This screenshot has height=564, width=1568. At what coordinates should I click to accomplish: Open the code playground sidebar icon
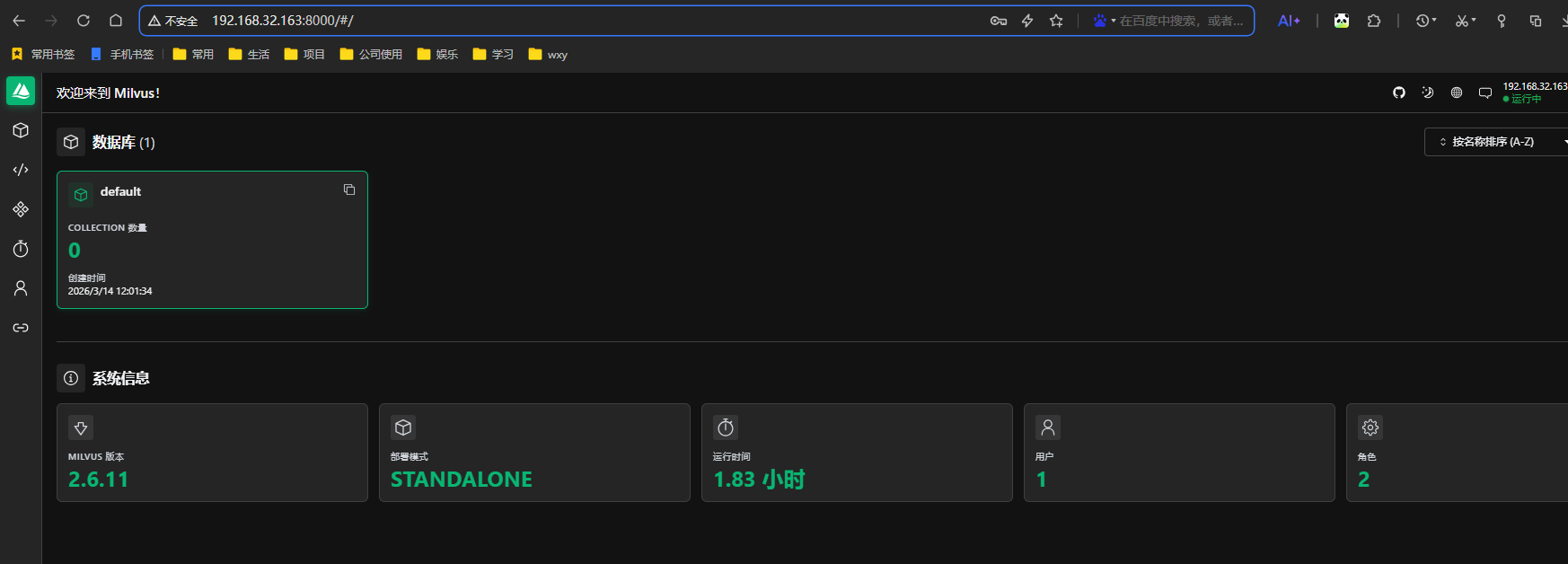(x=21, y=170)
